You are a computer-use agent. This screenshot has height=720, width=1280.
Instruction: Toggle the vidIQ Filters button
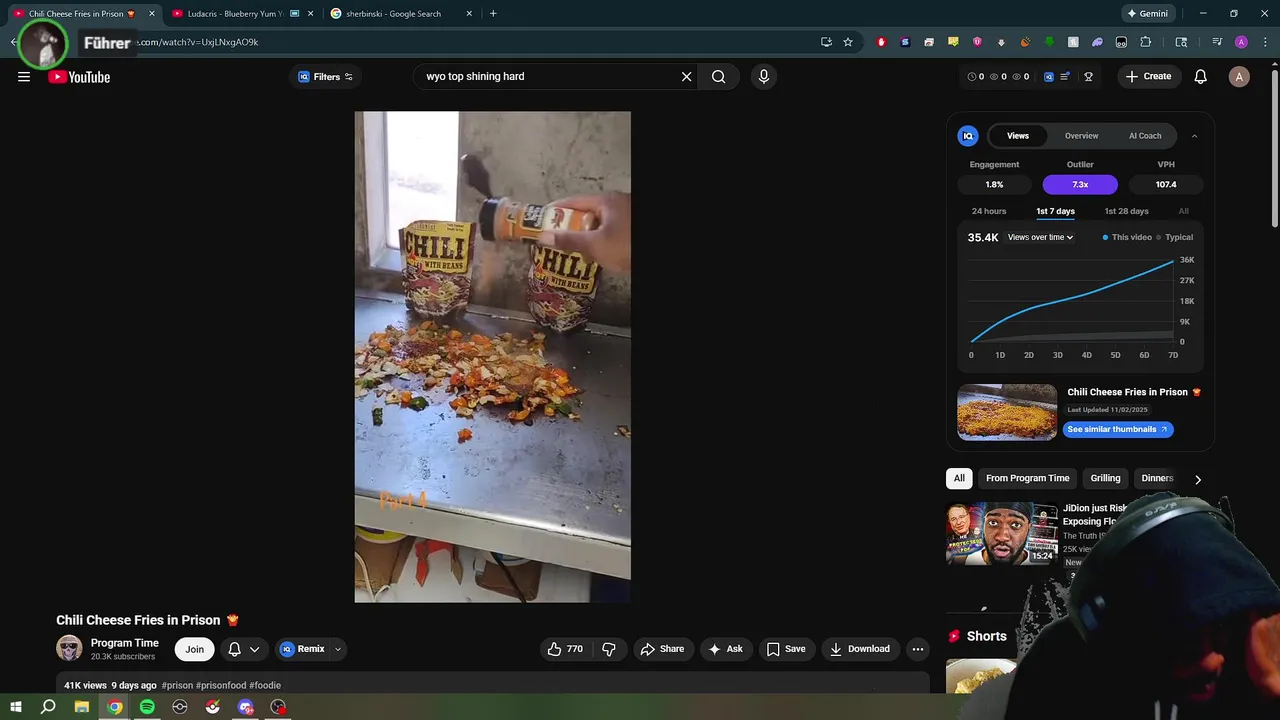click(x=325, y=77)
